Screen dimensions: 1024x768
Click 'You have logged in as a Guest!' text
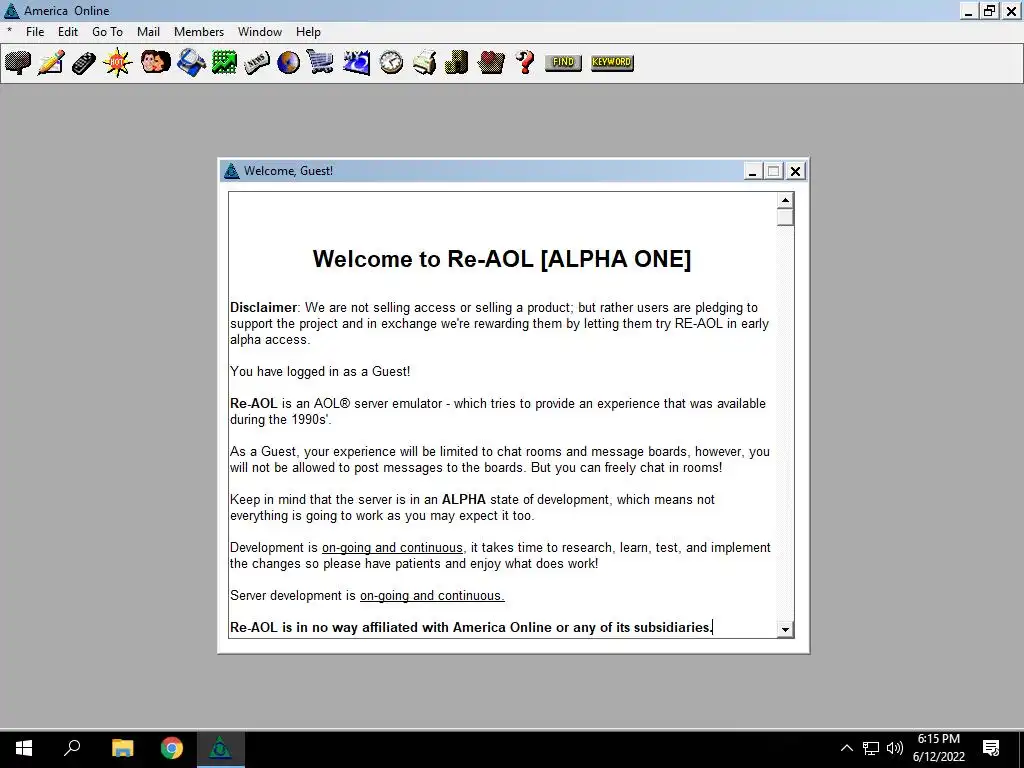pyautogui.click(x=320, y=372)
